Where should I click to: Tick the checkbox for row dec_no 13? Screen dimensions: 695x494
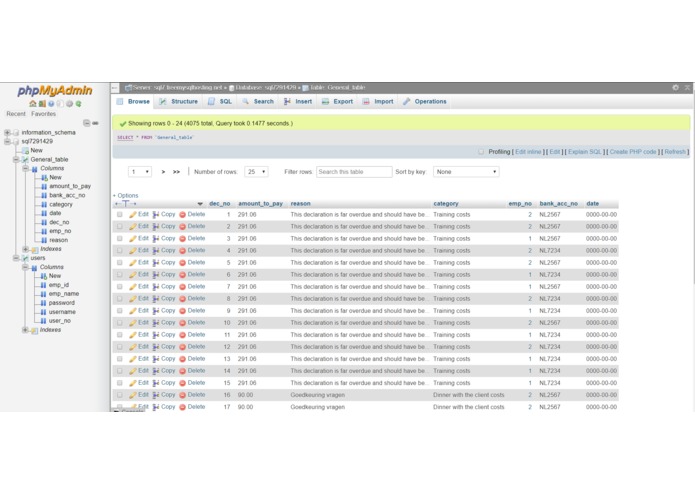click(x=120, y=359)
